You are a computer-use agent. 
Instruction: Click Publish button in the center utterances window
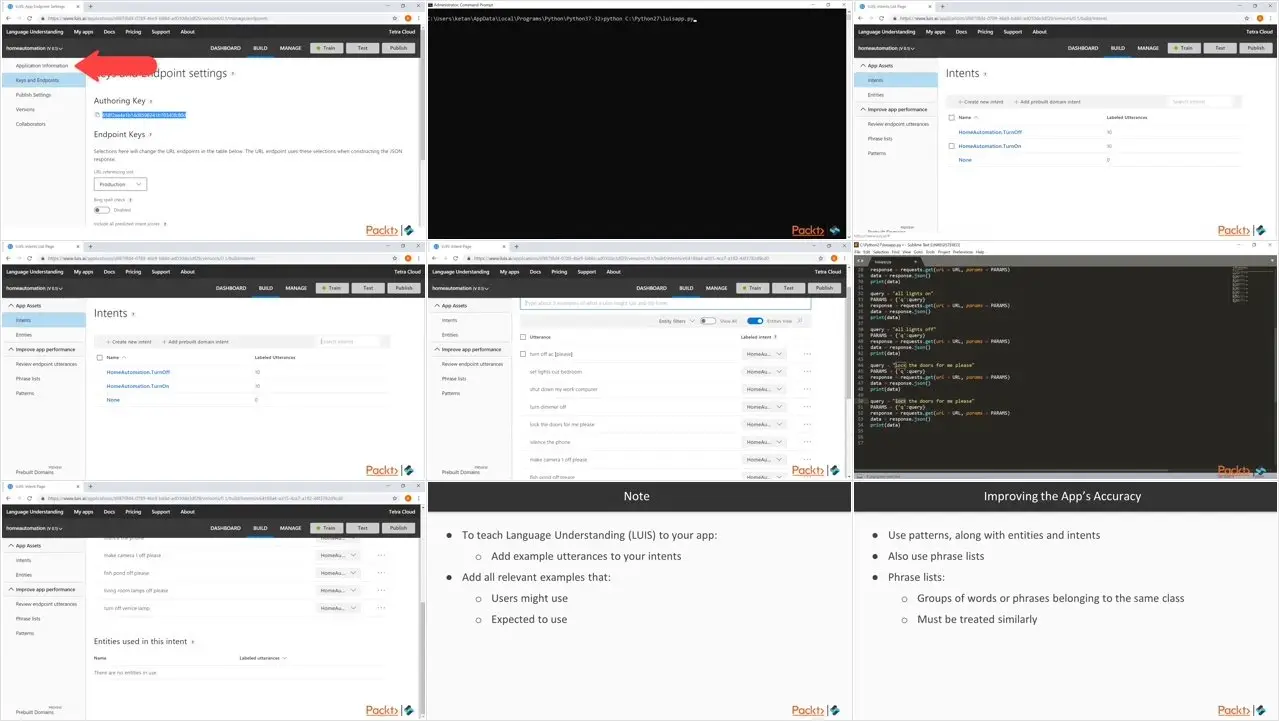tap(824, 288)
